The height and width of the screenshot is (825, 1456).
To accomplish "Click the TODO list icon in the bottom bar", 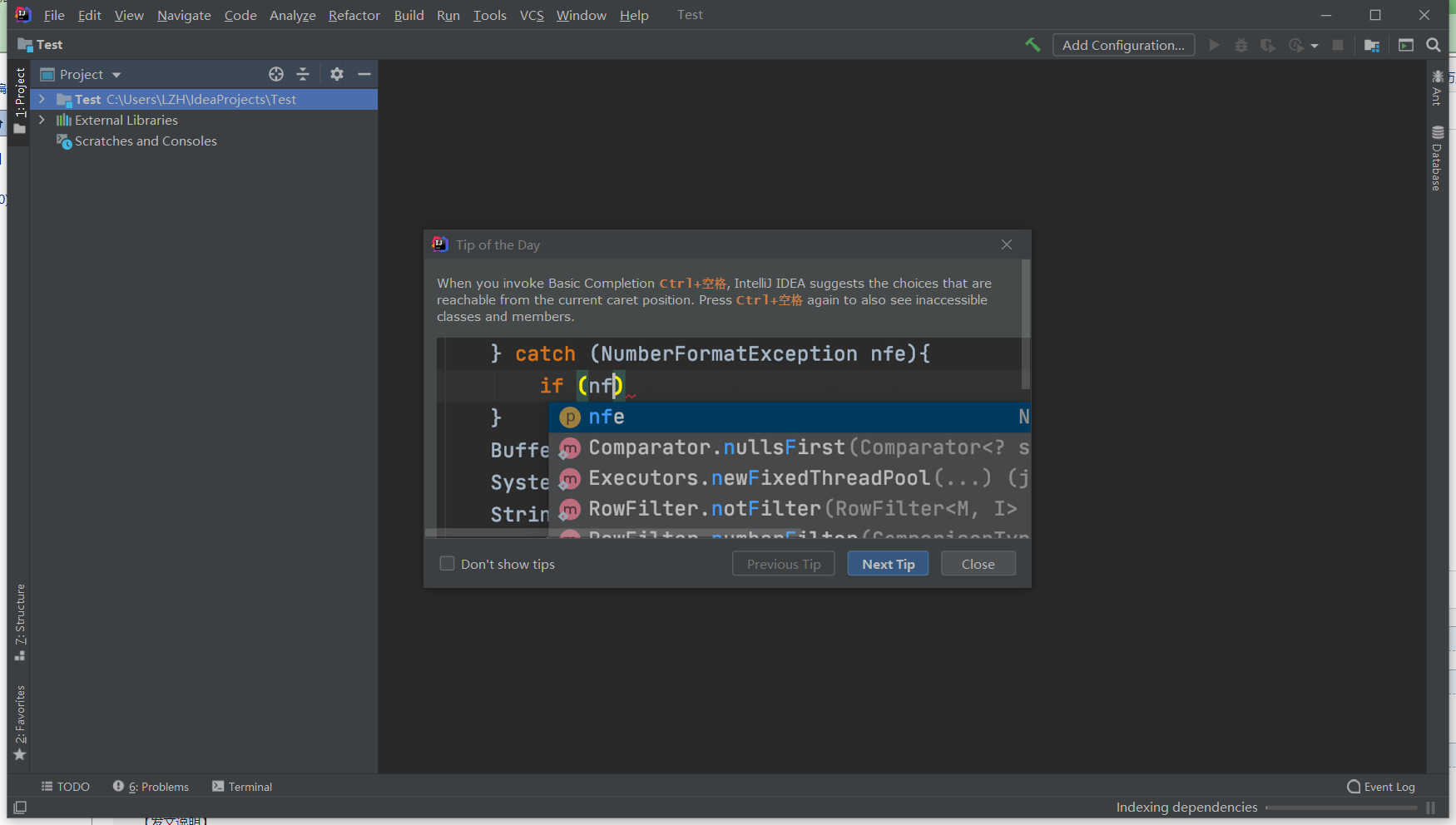I will coord(47,786).
